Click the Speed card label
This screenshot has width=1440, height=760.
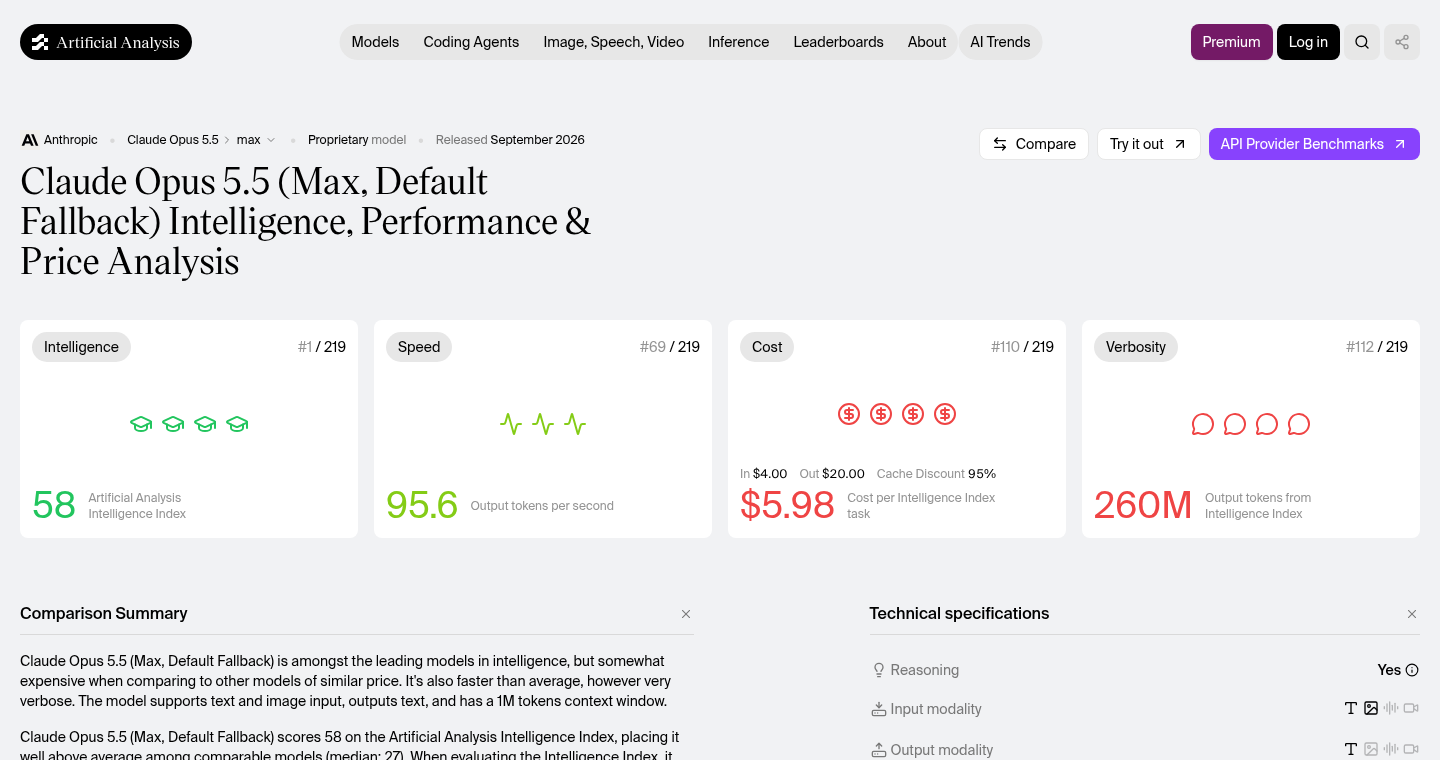[x=419, y=347]
